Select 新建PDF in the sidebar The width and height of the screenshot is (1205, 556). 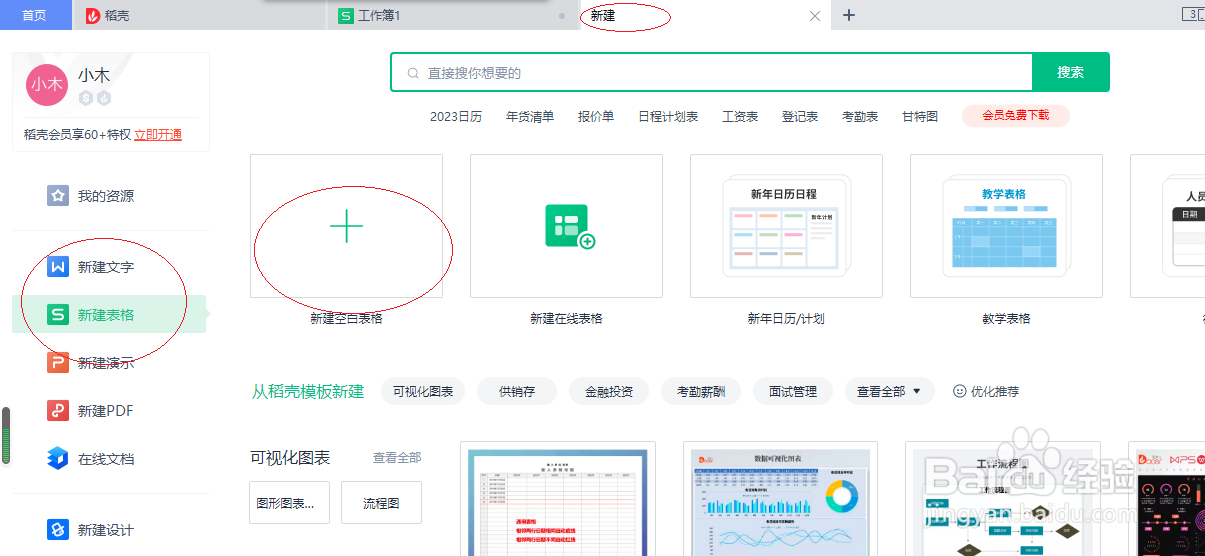(109, 411)
